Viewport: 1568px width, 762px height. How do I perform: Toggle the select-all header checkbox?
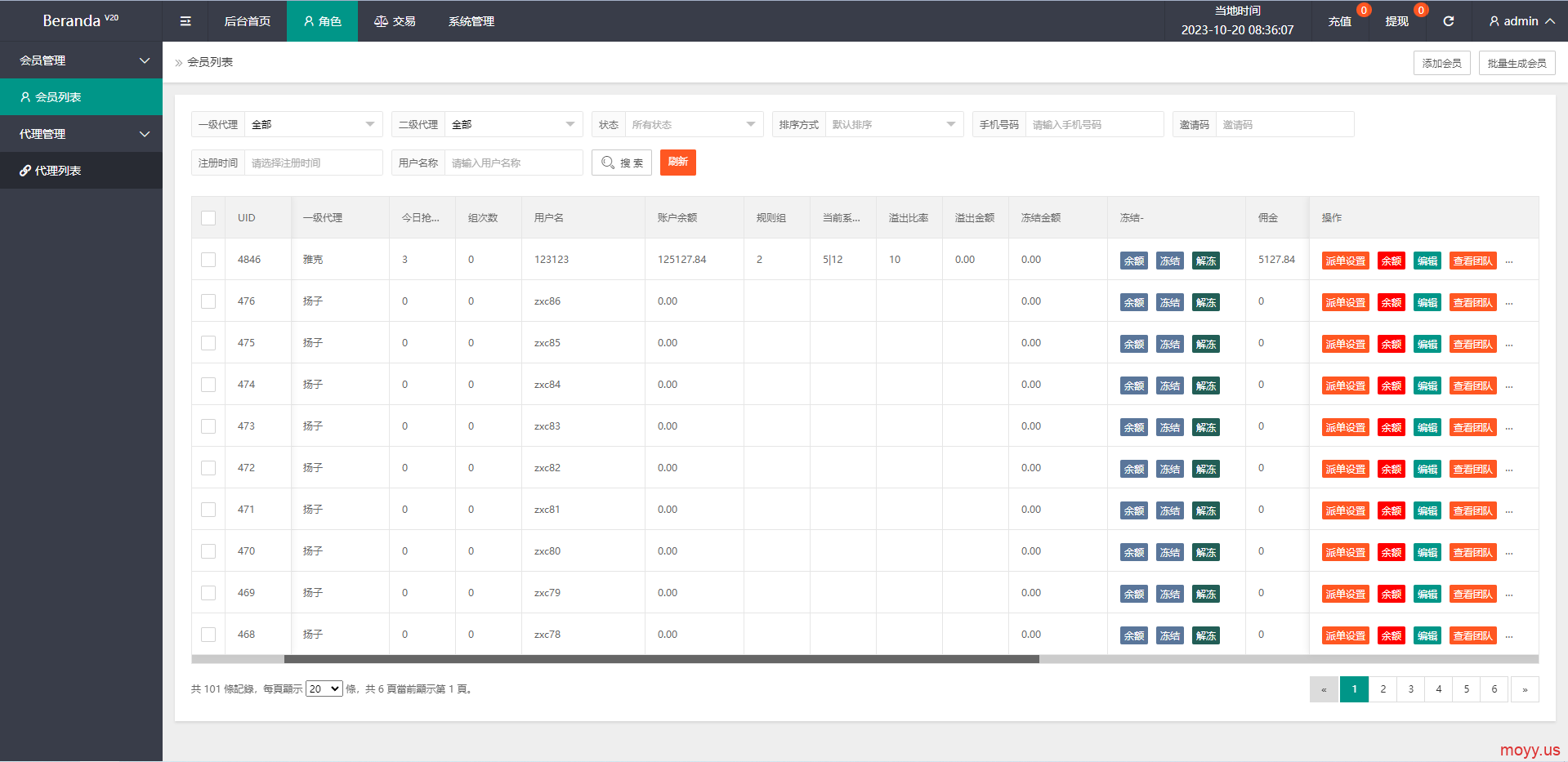click(x=208, y=218)
